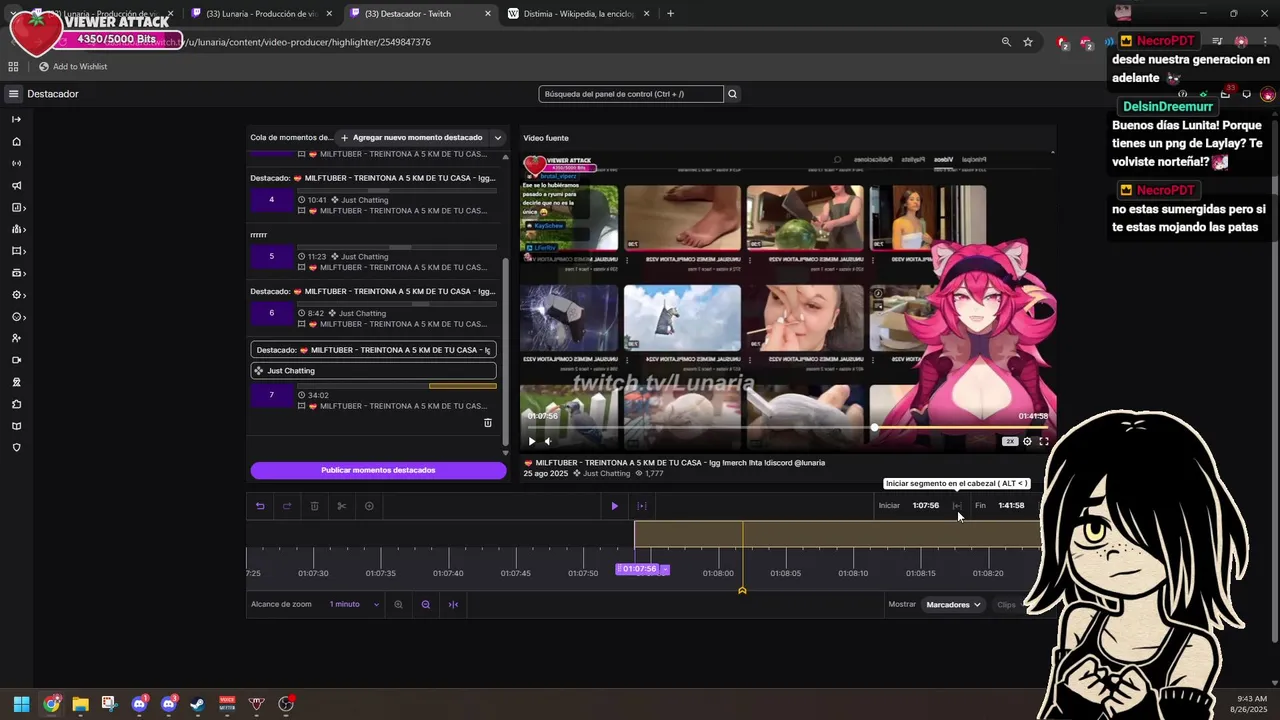Undo the last highlighter edit
Image resolution: width=1280 pixels, height=720 pixels.
click(260, 506)
